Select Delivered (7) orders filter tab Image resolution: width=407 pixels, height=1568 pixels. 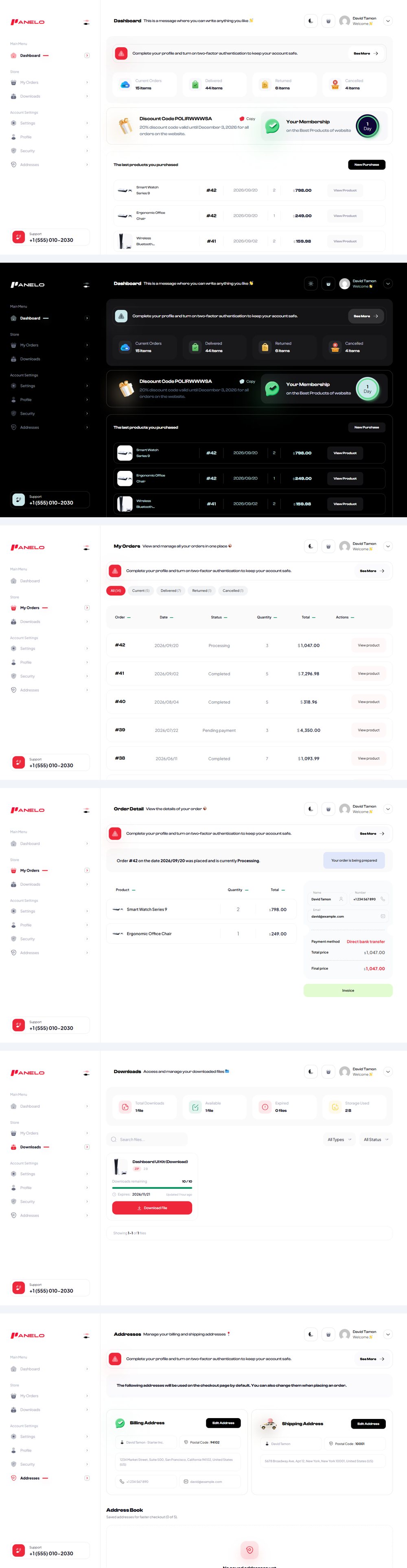tap(171, 591)
